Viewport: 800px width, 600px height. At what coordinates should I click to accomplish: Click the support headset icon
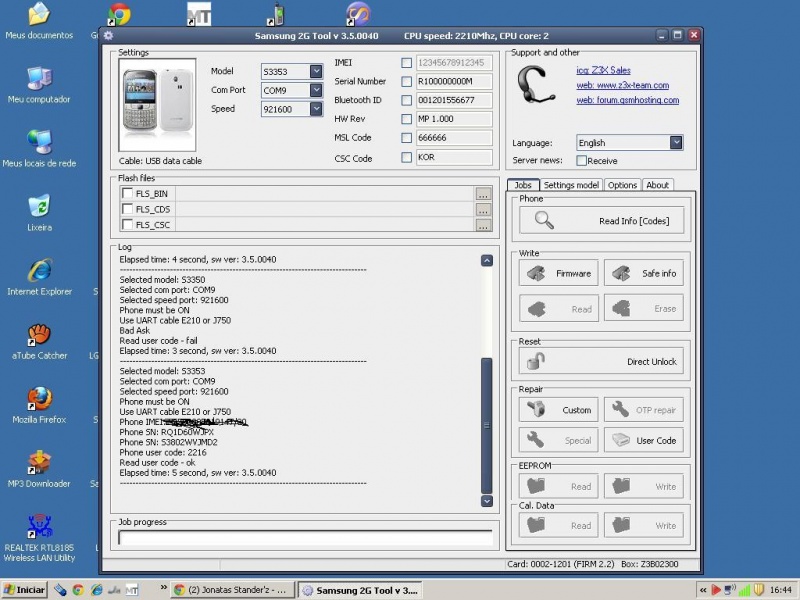[x=536, y=85]
